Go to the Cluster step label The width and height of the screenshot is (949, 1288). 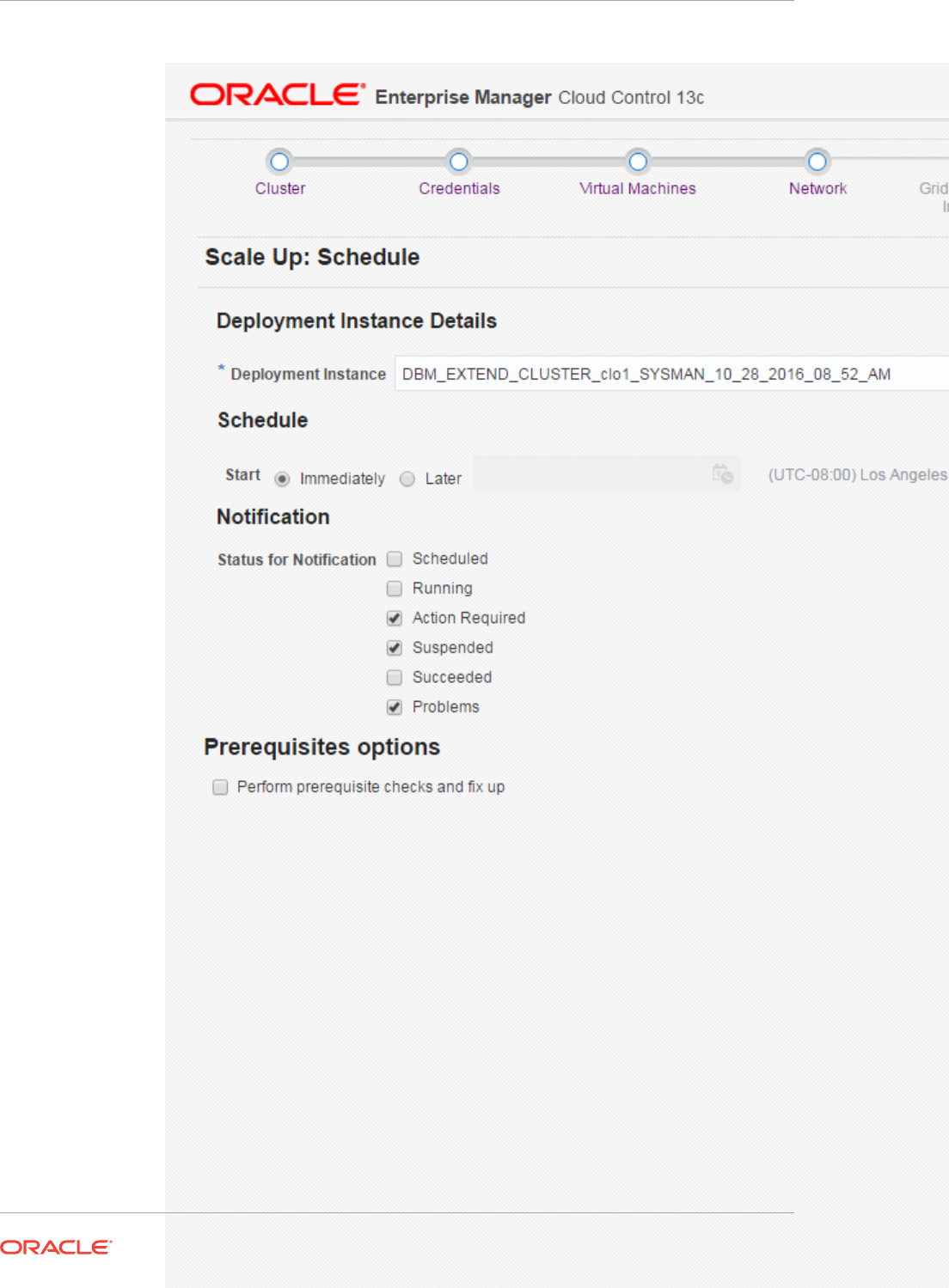pos(280,188)
